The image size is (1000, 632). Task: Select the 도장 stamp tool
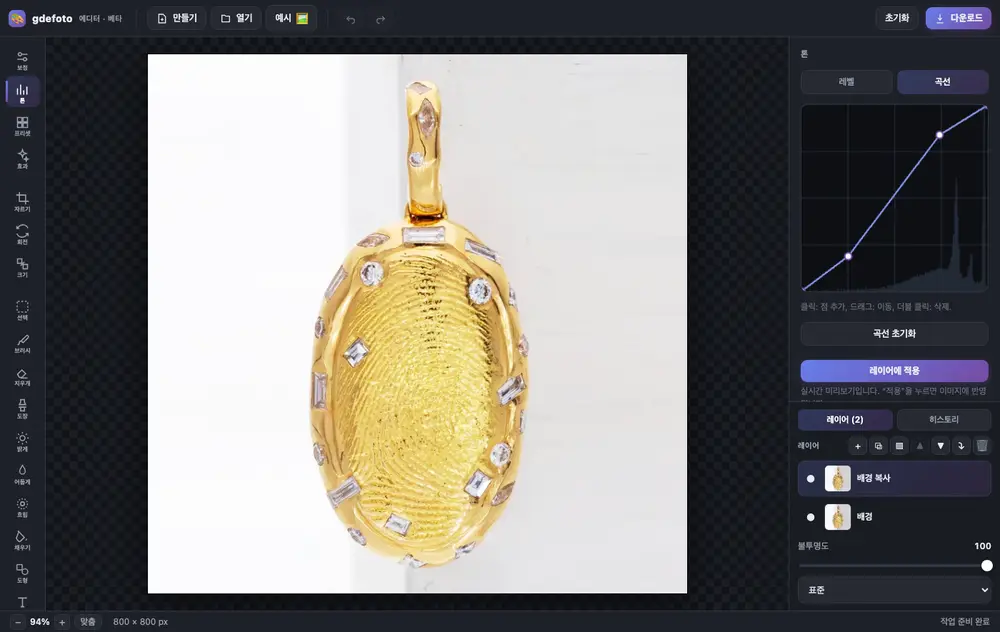pyautogui.click(x=22, y=409)
